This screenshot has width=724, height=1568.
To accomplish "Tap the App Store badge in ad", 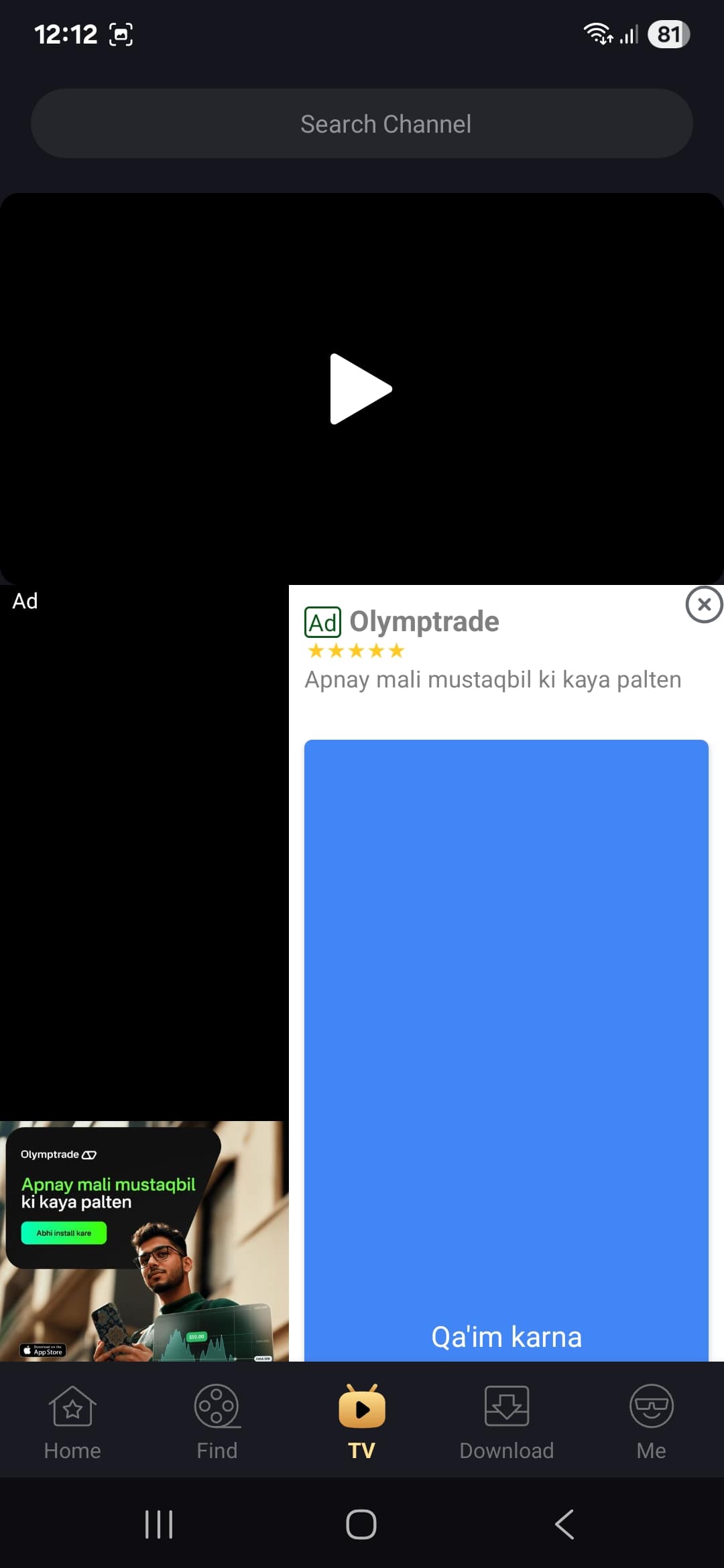I will point(43,1350).
